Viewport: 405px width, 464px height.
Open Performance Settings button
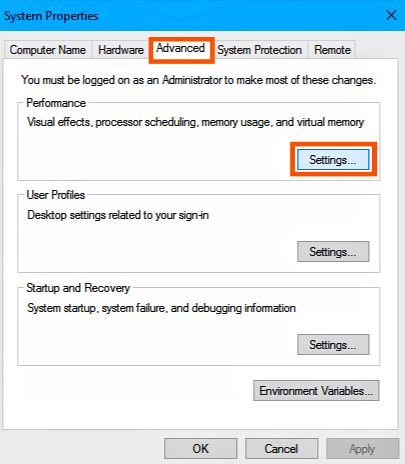pyautogui.click(x=333, y=160)
